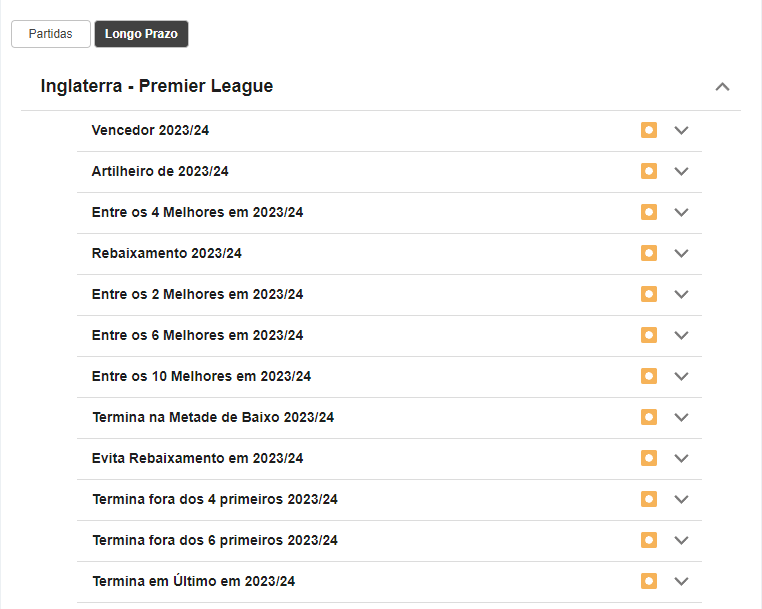762x609 pixels.
Task: Click the Inglaterra - Premier League heading
Action: [x=157, y=86]
